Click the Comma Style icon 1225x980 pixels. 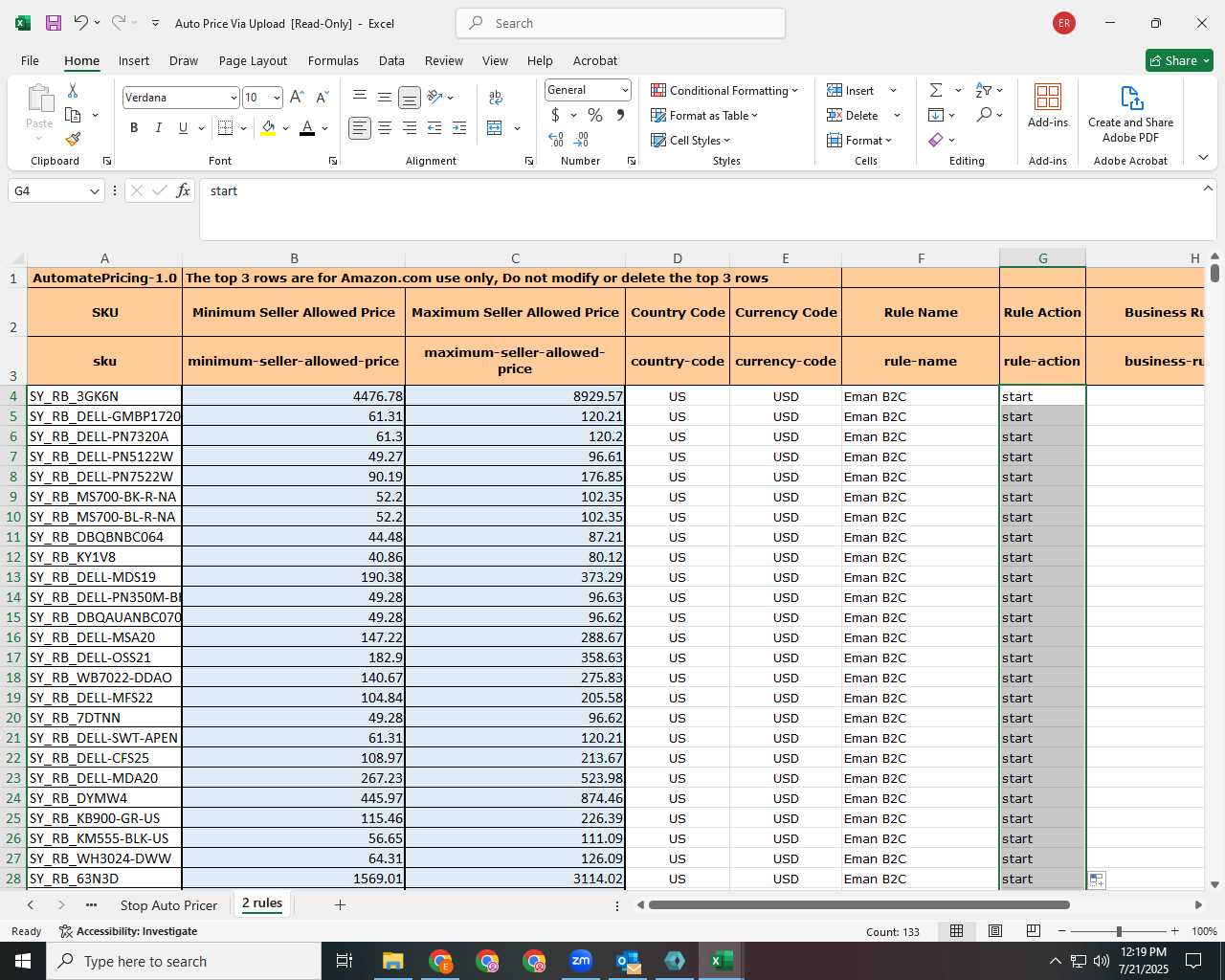click(620, 115)
